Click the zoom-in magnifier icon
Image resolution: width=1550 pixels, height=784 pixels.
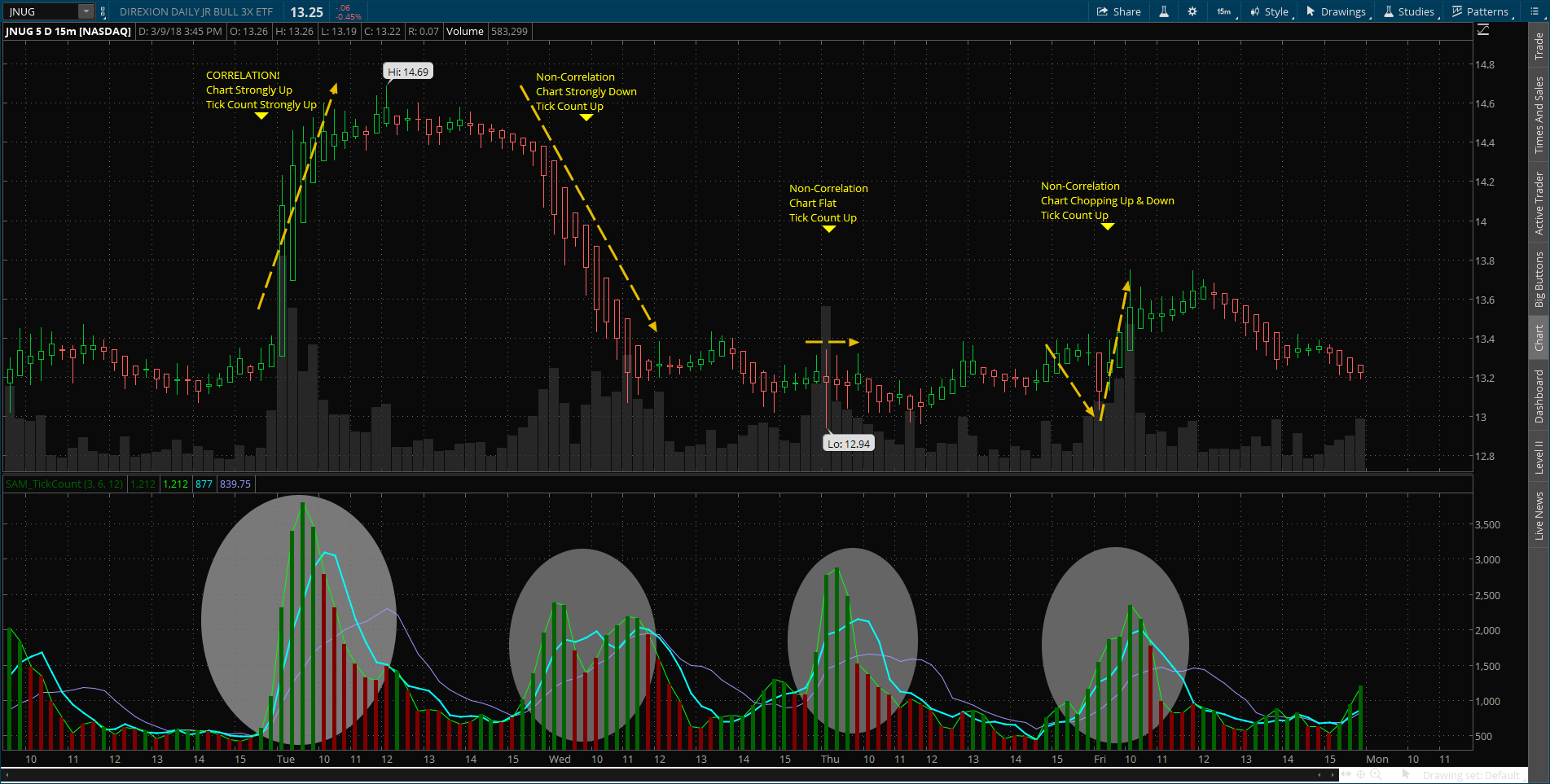1376,774
